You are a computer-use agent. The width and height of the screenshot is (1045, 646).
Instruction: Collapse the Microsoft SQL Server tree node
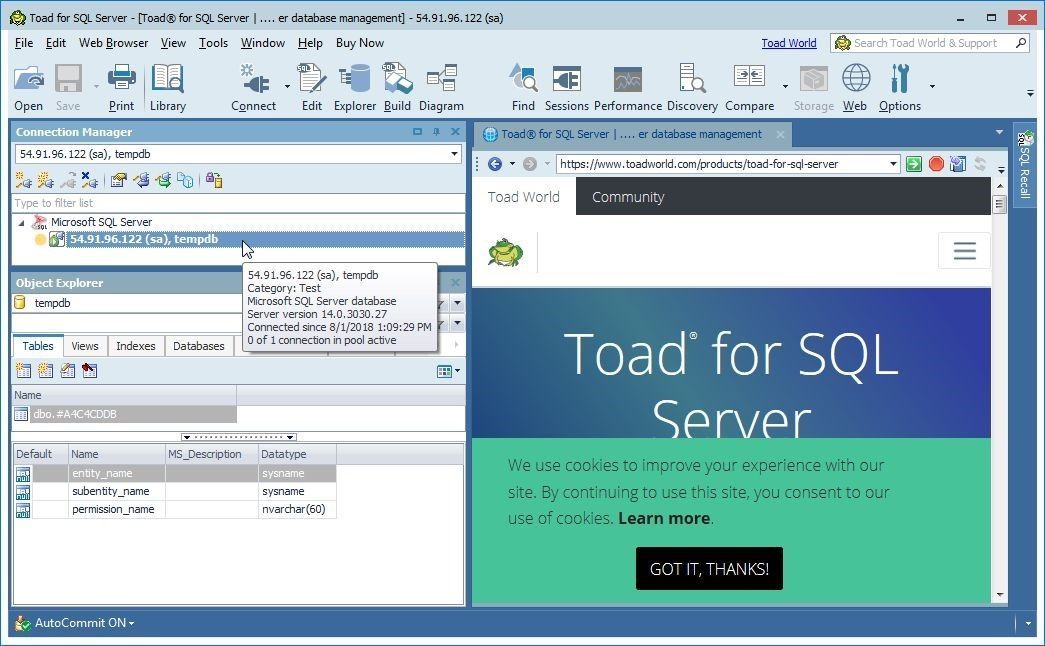(21, 223)
